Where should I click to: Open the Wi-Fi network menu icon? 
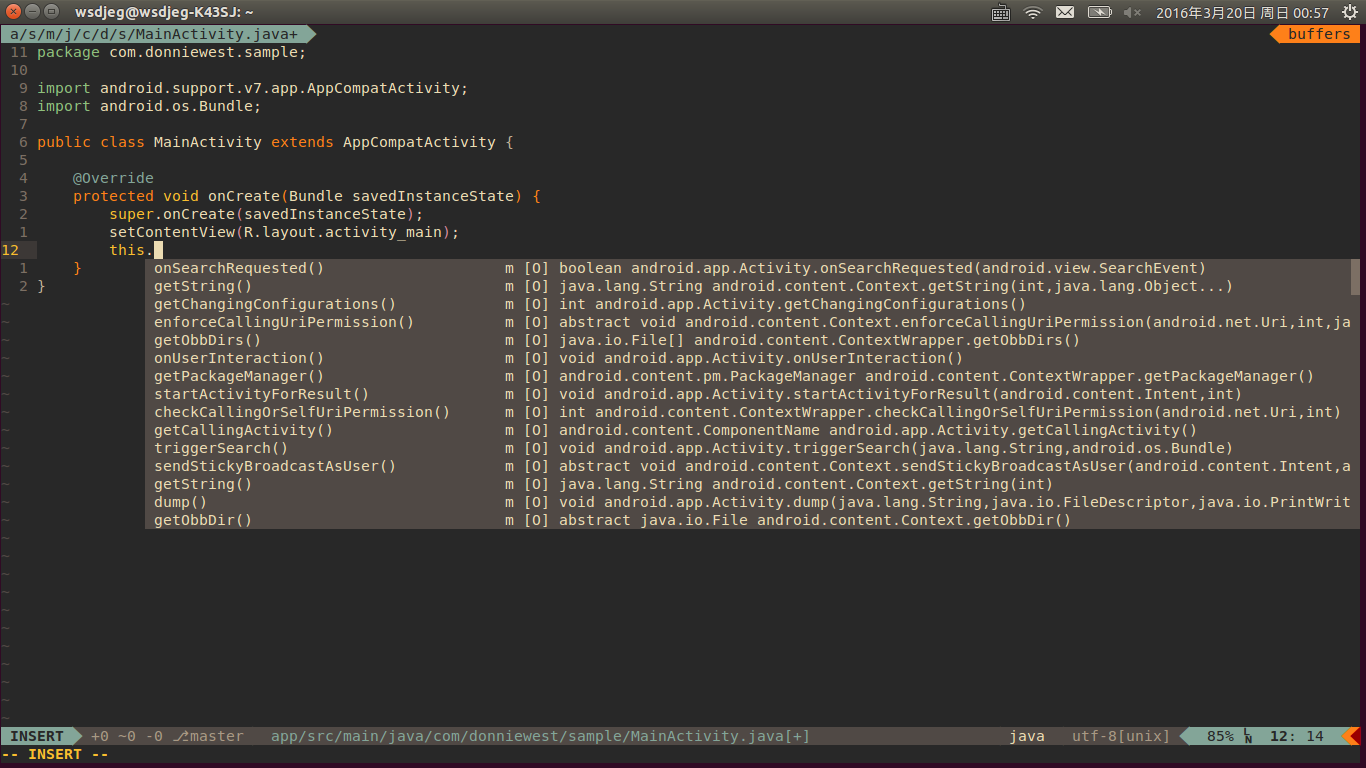click(1033, 13)
